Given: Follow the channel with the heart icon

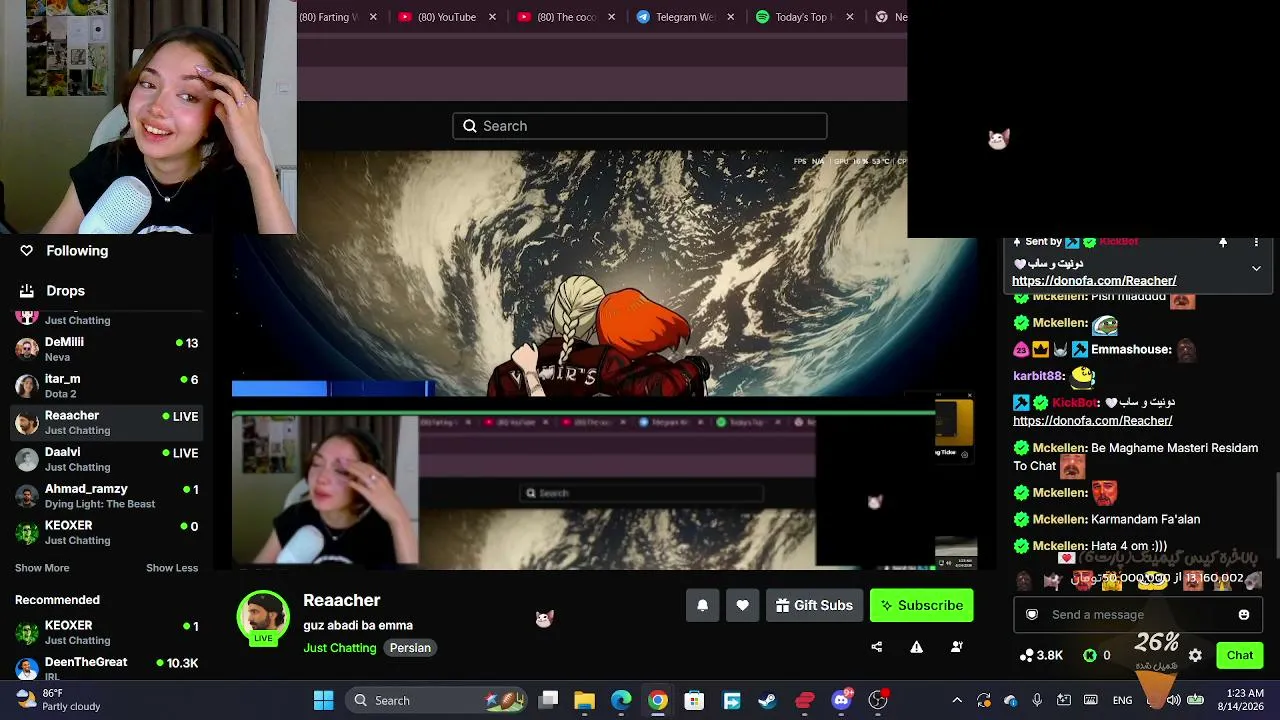Looking at the screenshot, I should pyautogui.click(x=742, y=605).
